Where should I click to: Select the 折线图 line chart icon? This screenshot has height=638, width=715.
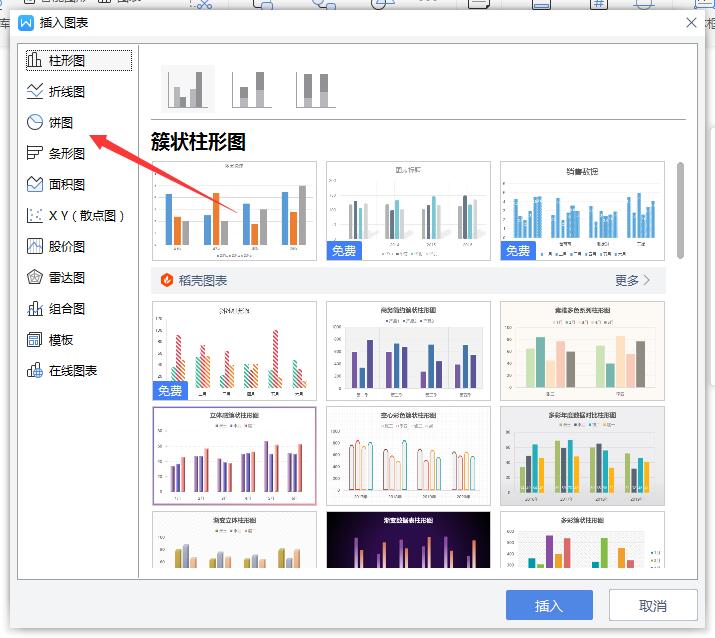pyautogui.click(x=35, y=91)
